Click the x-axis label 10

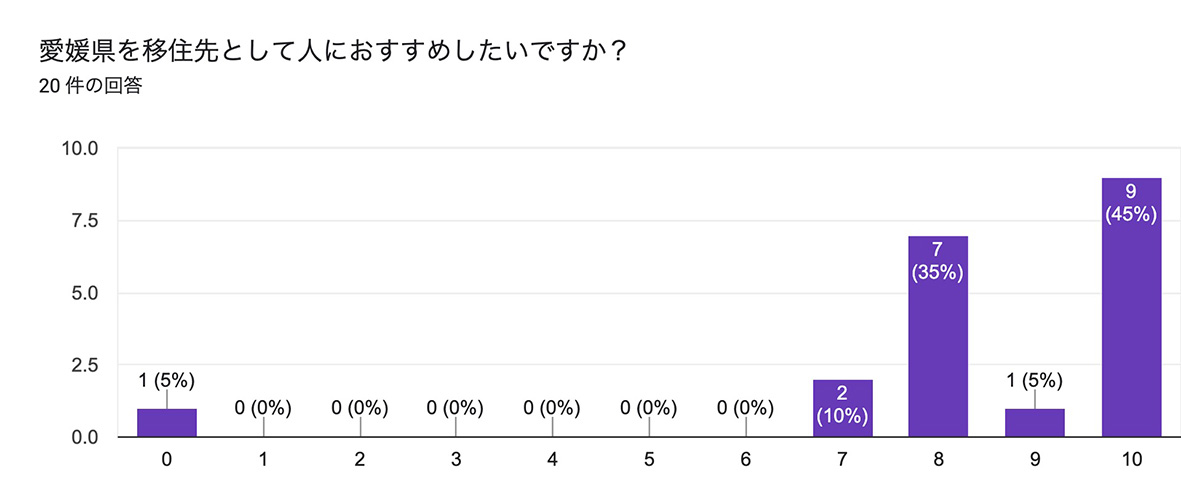[1131, 459]
